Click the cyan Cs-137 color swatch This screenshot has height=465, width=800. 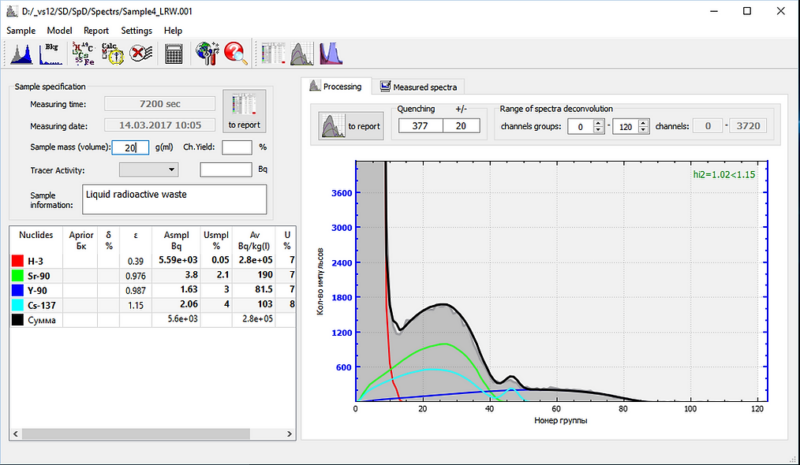click(x=17, y=303)
